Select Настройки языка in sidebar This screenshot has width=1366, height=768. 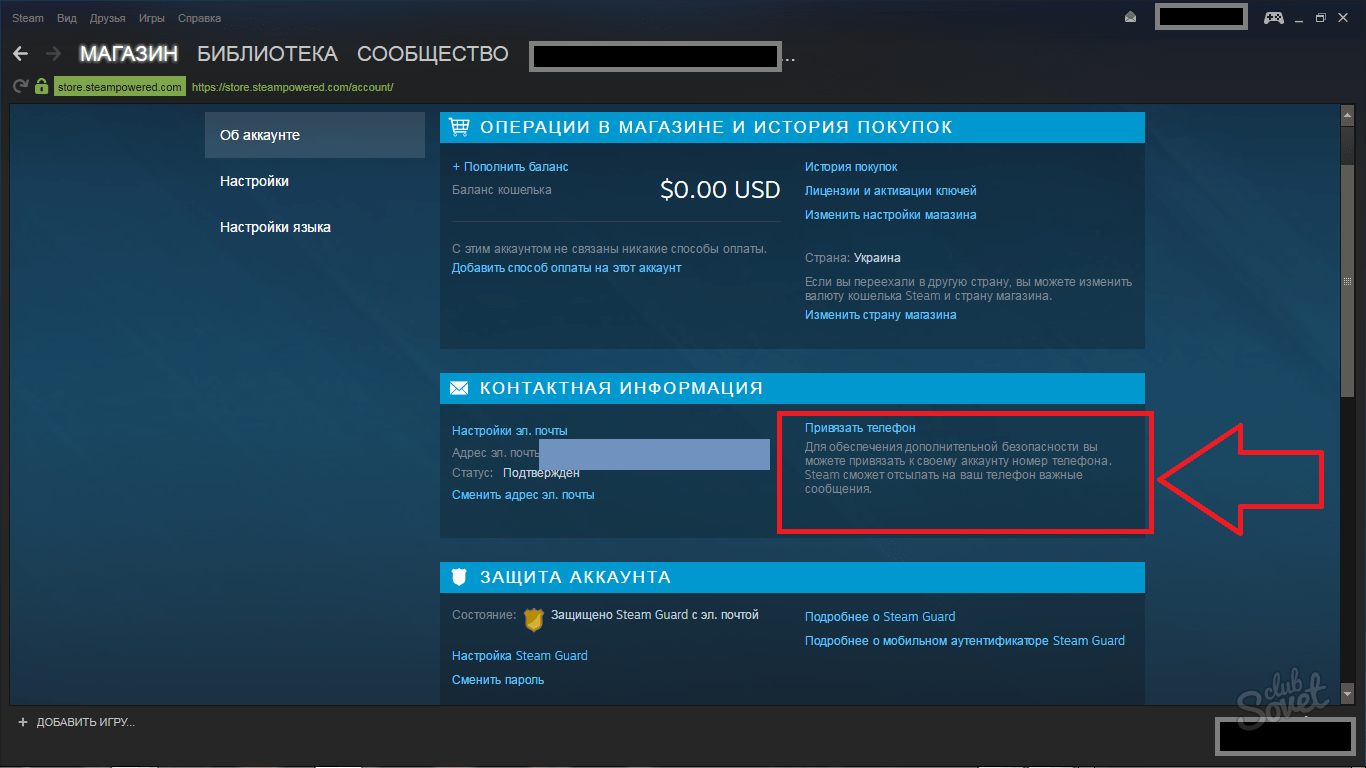coord(275,227)
